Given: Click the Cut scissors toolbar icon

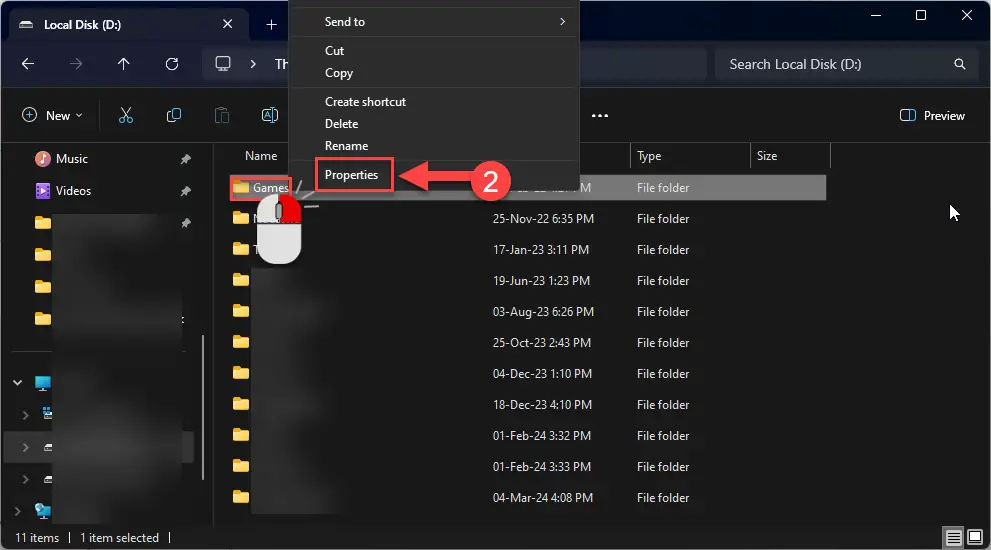Looking at the screenshot, I should click(126, 115).
